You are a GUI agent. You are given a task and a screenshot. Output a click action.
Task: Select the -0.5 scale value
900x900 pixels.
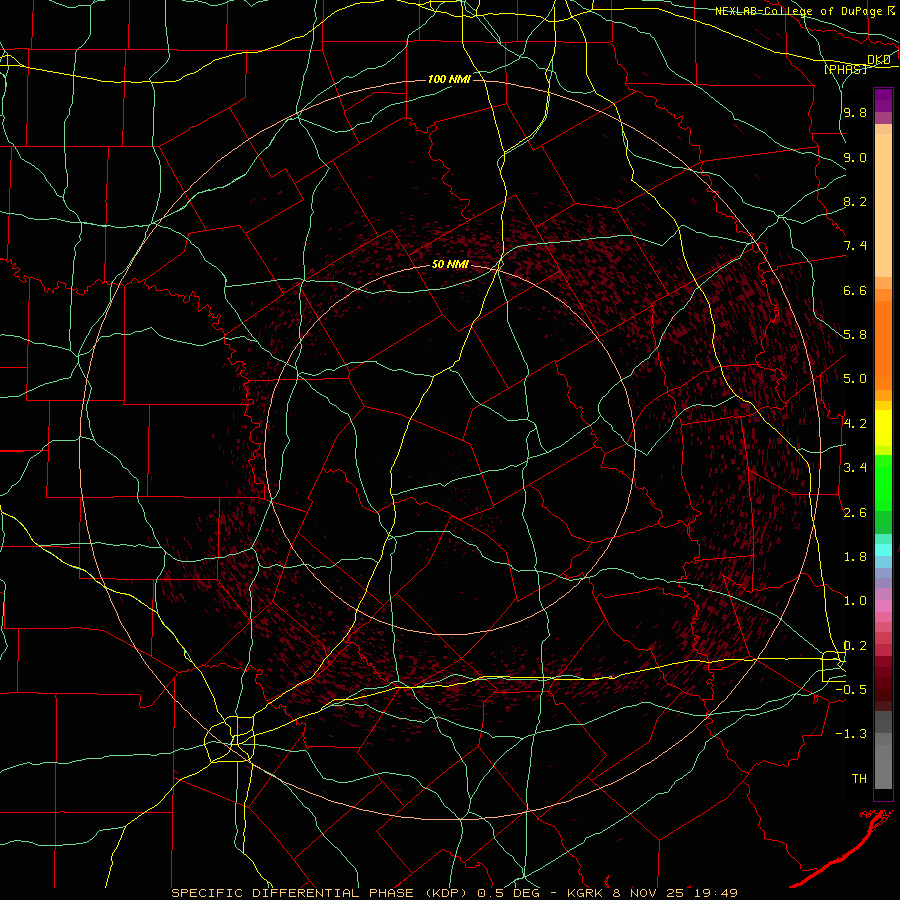tap(851, 690)
